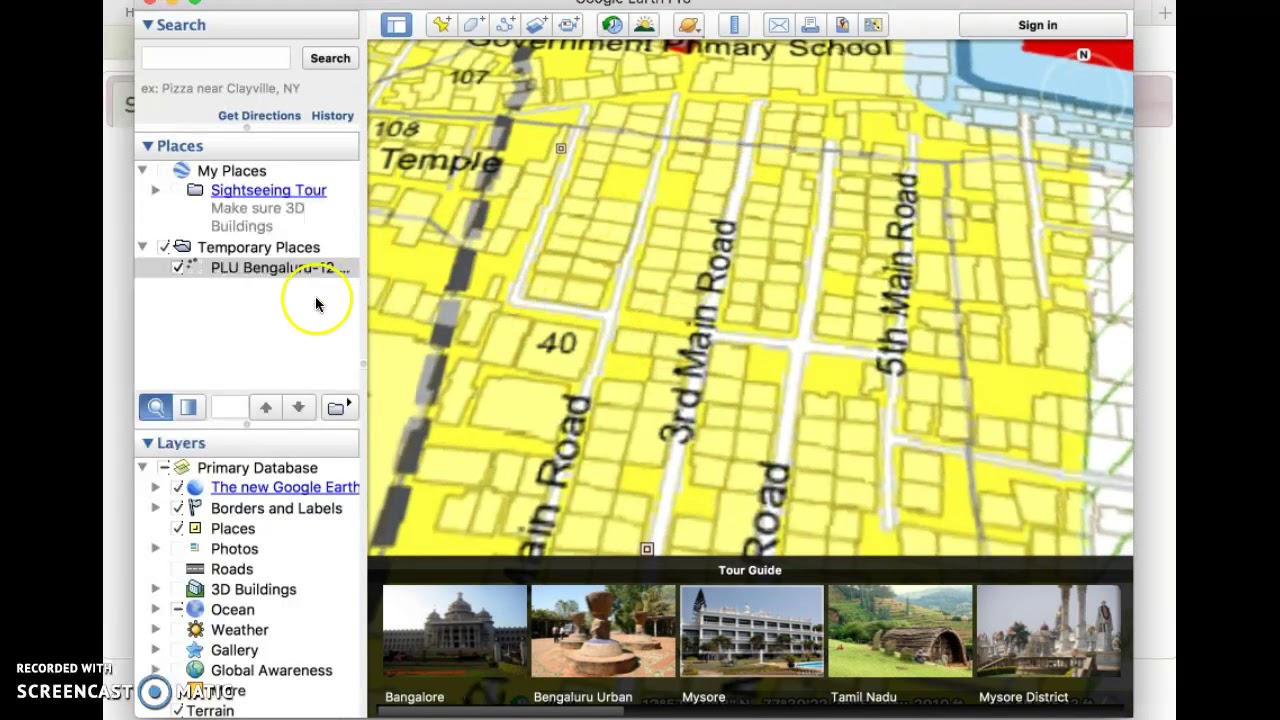Click the Tour Guide header bar

click(x=750, y=570)
